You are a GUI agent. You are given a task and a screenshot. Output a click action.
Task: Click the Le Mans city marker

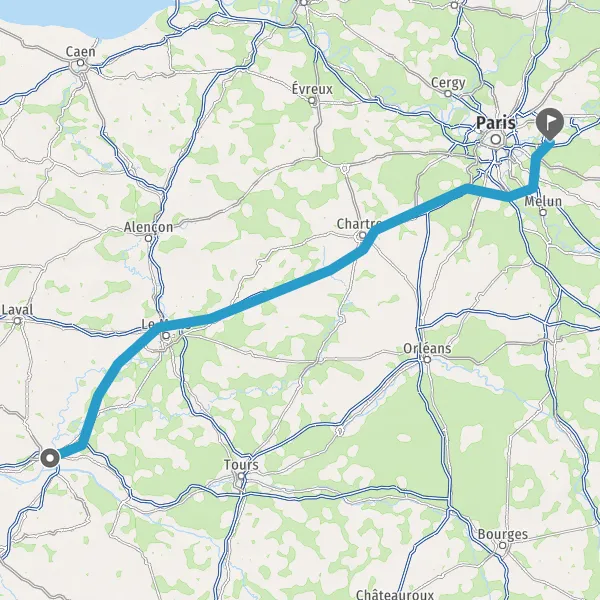(166, 336)
